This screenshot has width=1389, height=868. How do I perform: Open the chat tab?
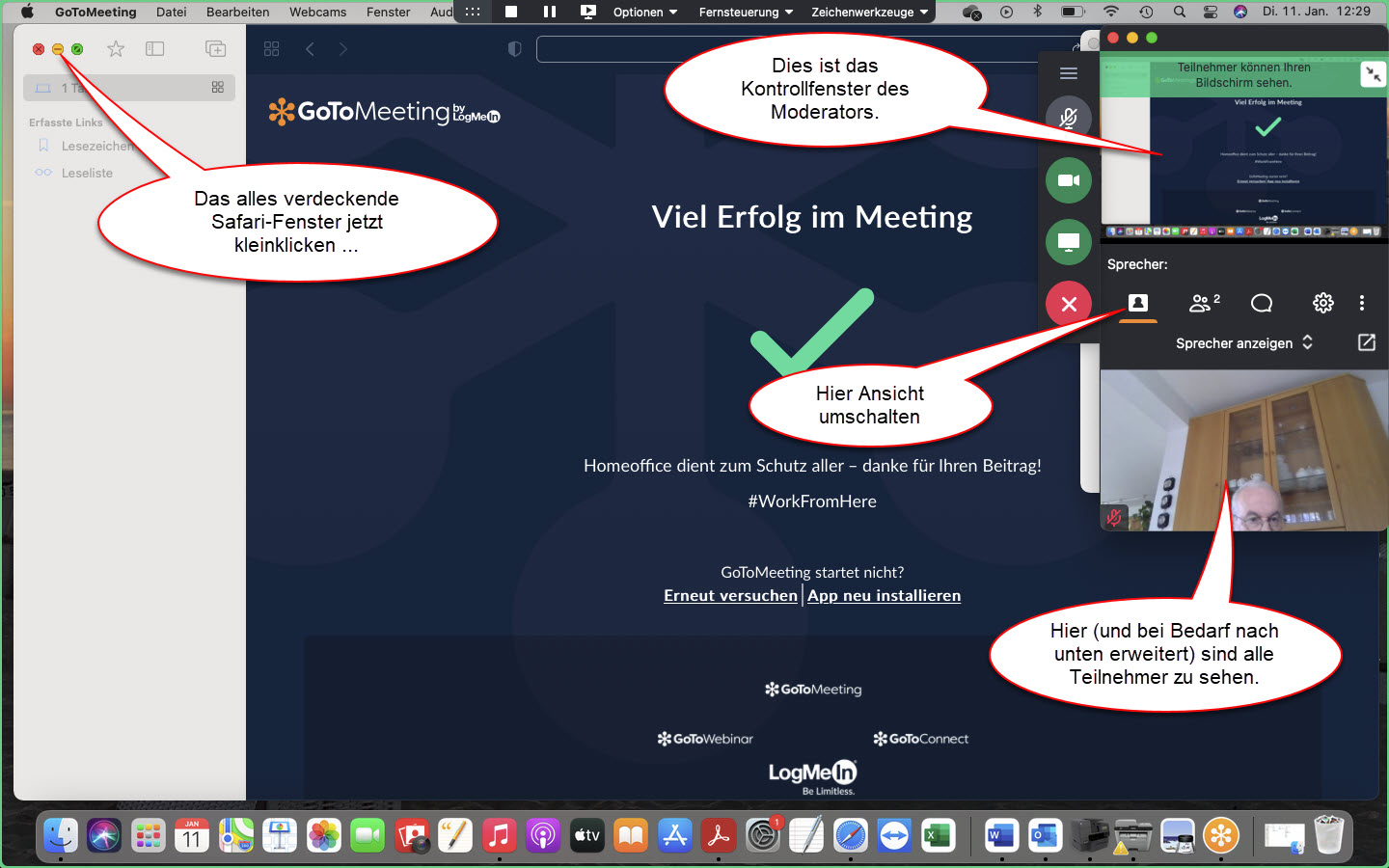(x=1262, y=303)
